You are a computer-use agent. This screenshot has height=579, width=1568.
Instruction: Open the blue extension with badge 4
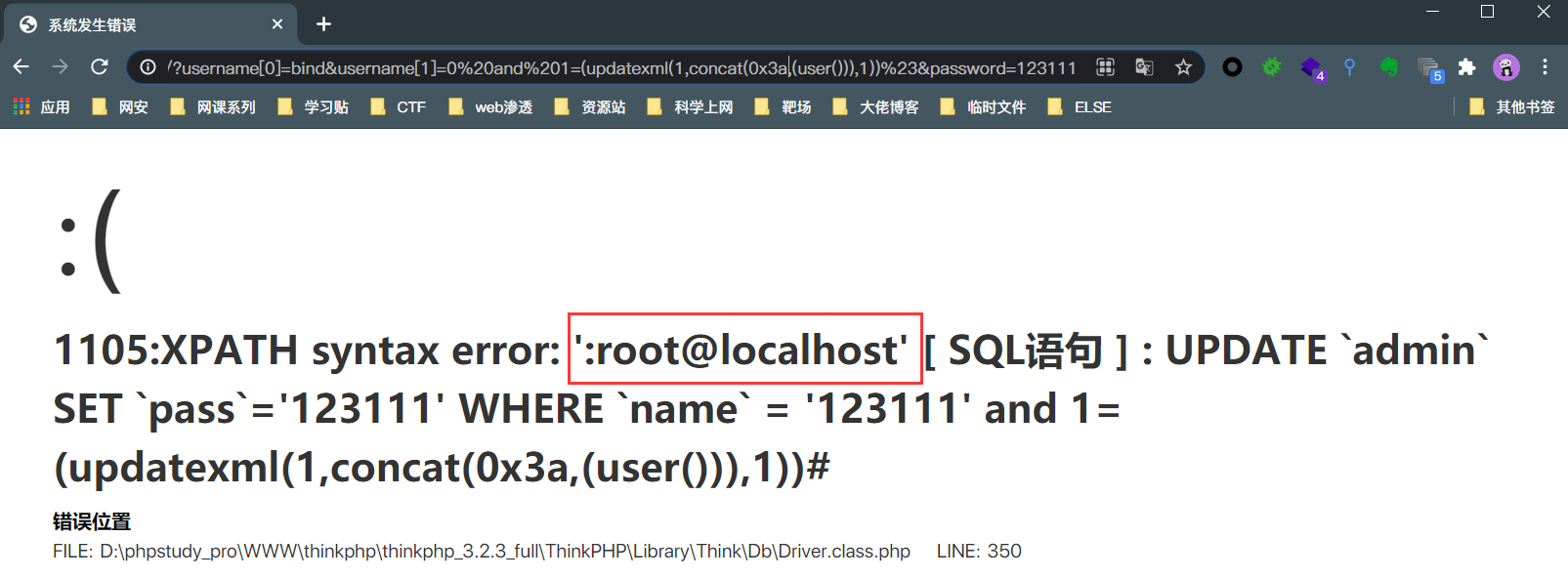click(1312, 67)
